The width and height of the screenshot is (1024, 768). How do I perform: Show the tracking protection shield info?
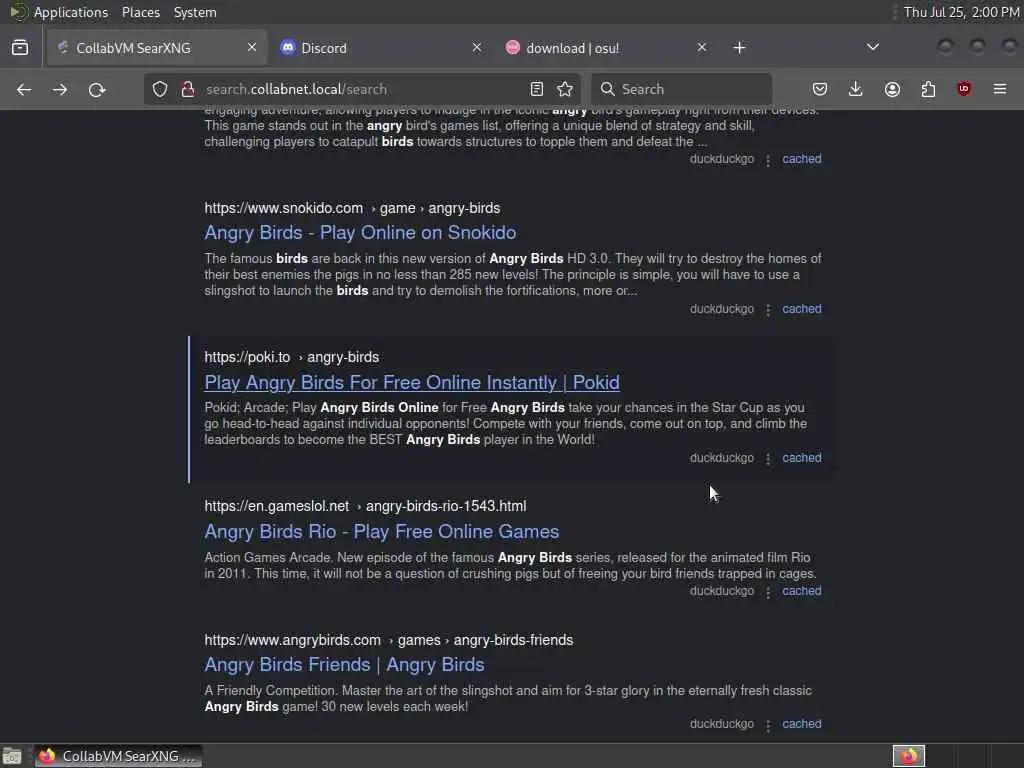click(x=160, y=89)
